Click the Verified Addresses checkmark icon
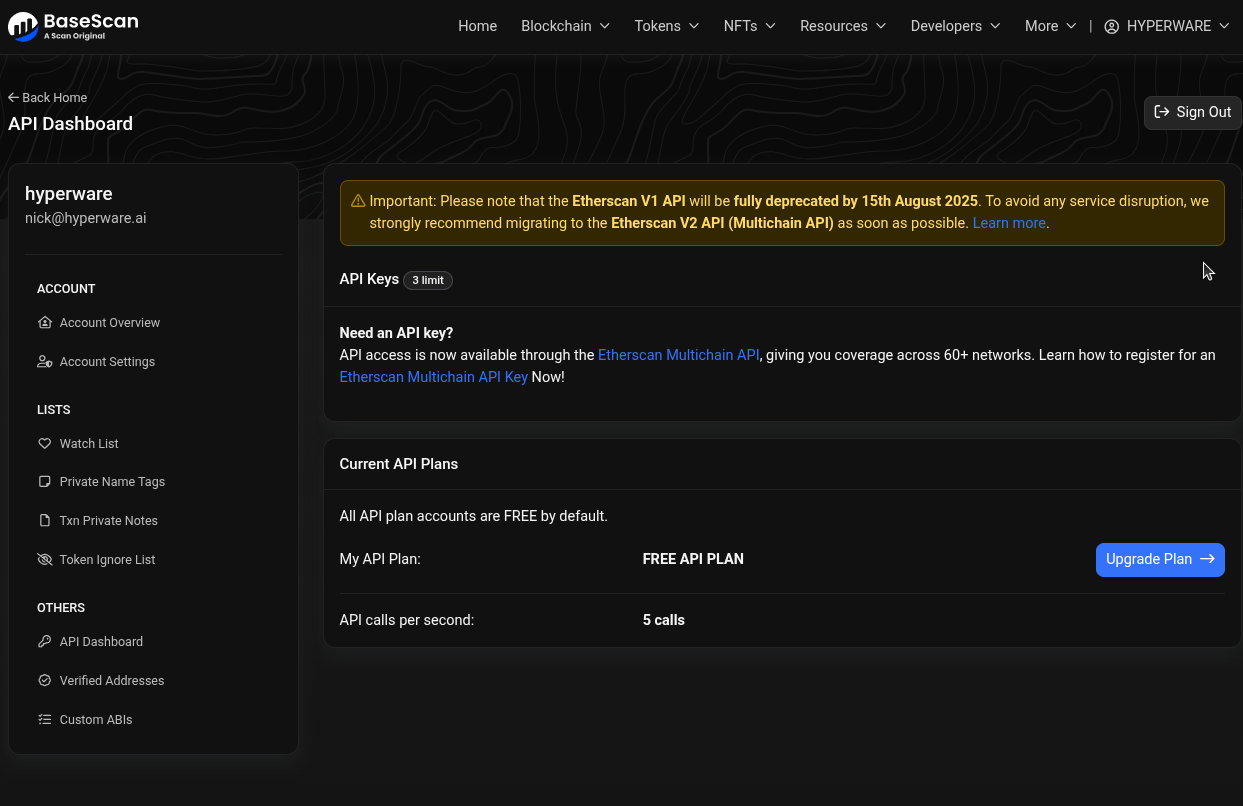The height and width of the screenshot is (806, 1243). [x=44, y=681]
